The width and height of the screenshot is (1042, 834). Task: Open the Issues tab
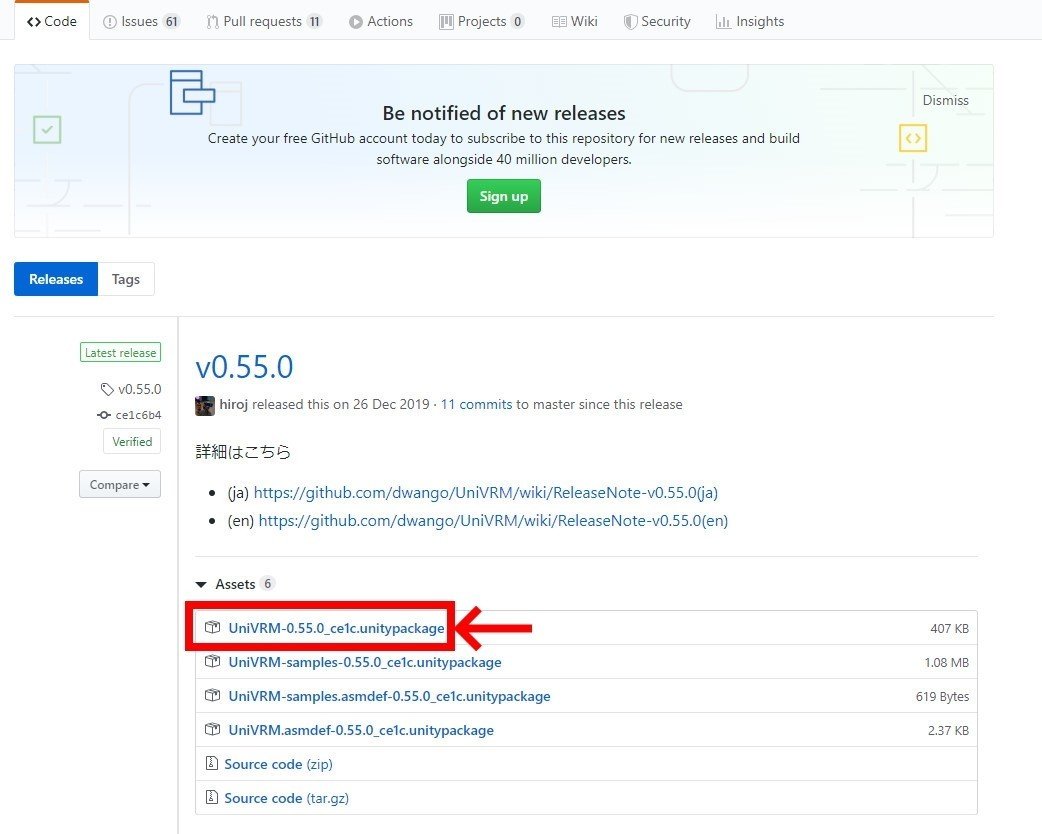[141, 21]
